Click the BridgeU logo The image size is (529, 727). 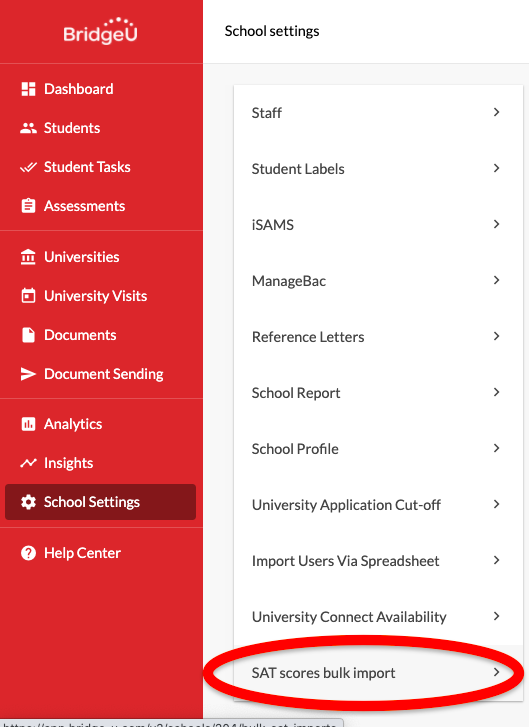click(x=100, y=31)
